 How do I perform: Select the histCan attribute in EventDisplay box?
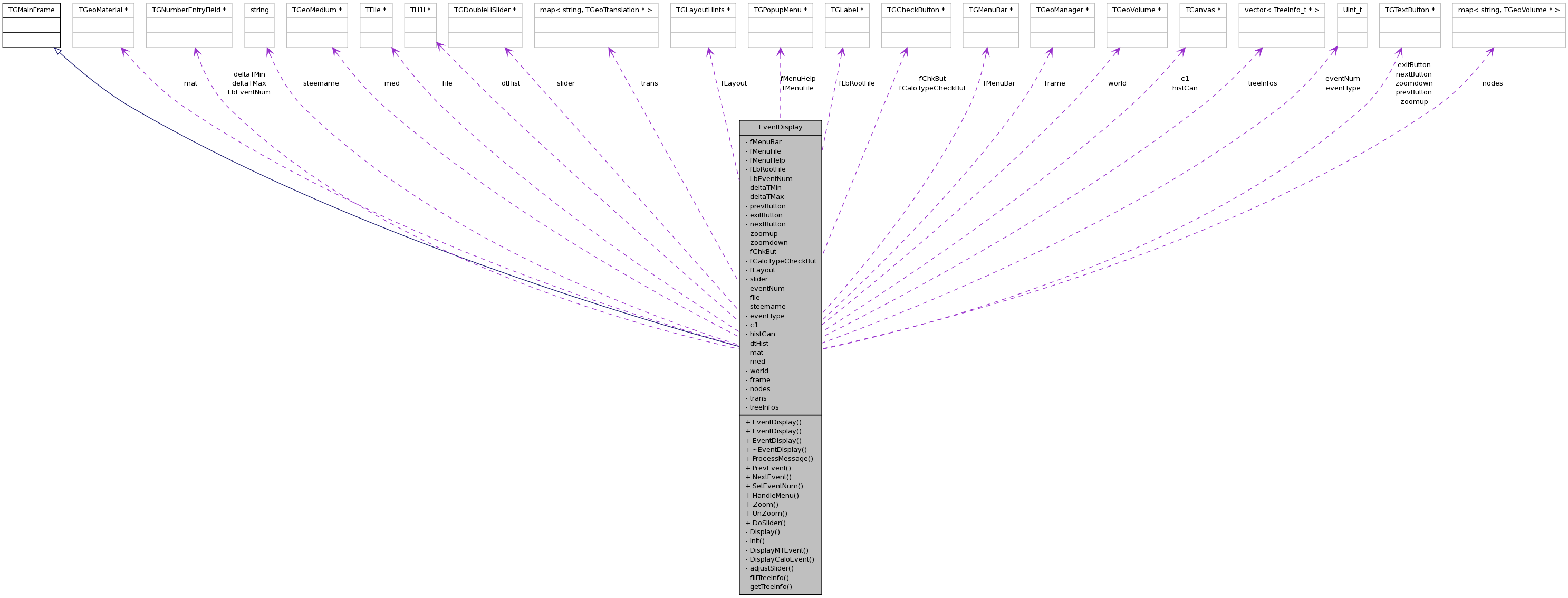(760, 334)
